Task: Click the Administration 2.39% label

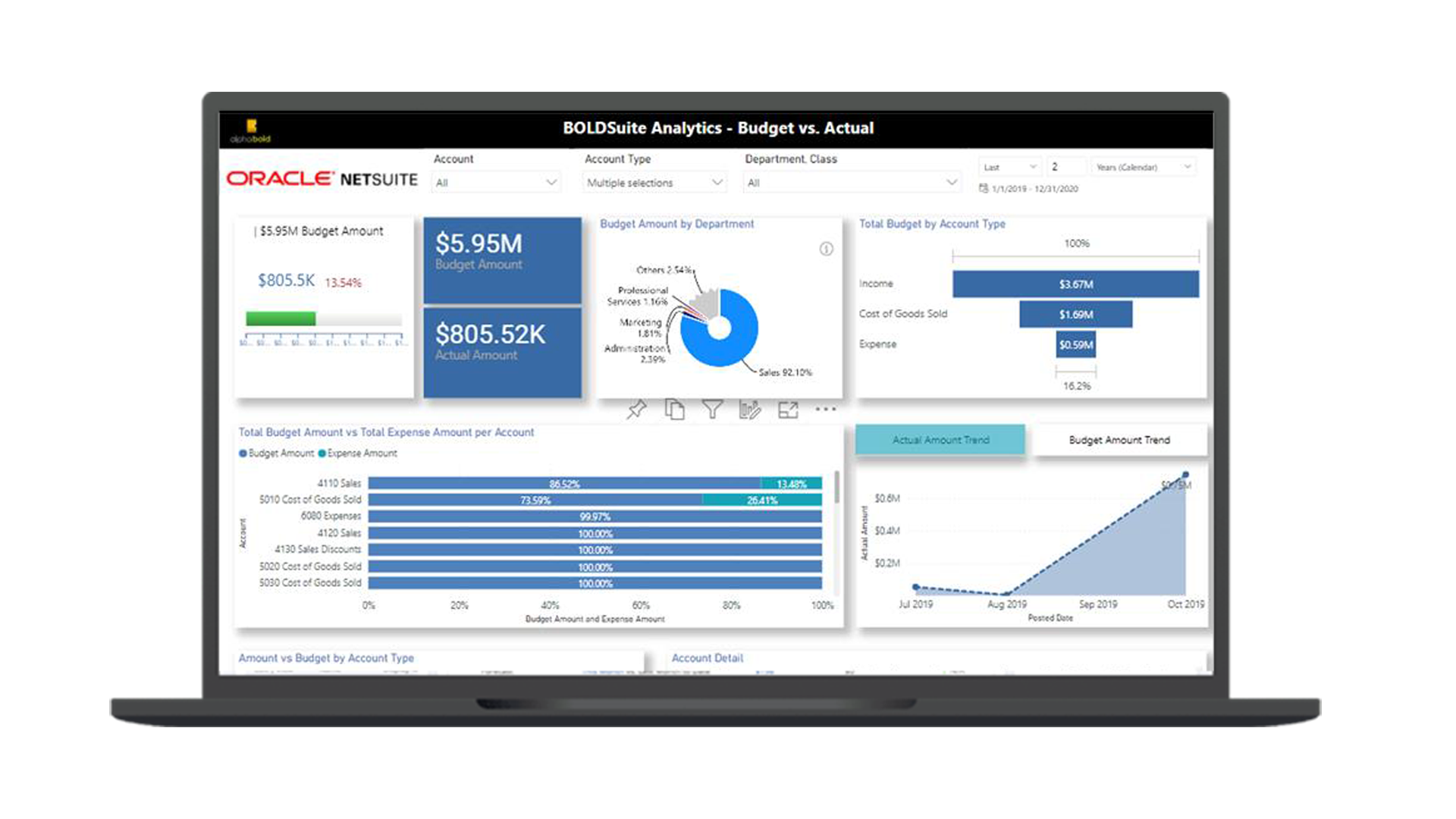Action: (635, 353)
